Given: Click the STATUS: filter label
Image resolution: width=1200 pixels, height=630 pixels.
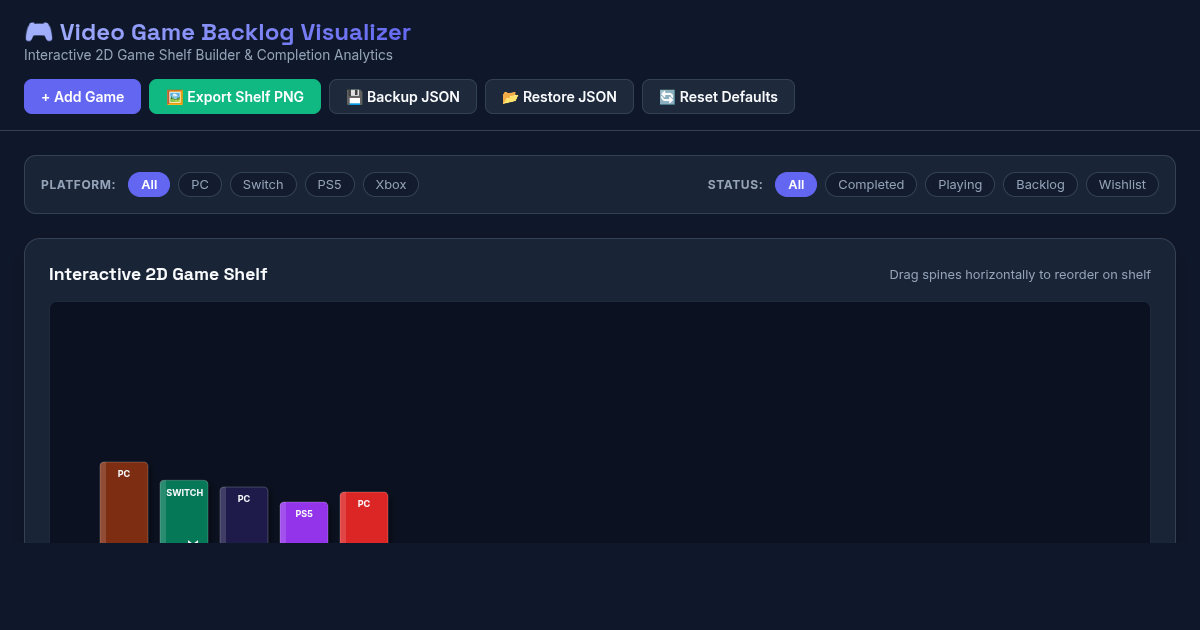Looking at the screenshot, I should coord(735,185).
